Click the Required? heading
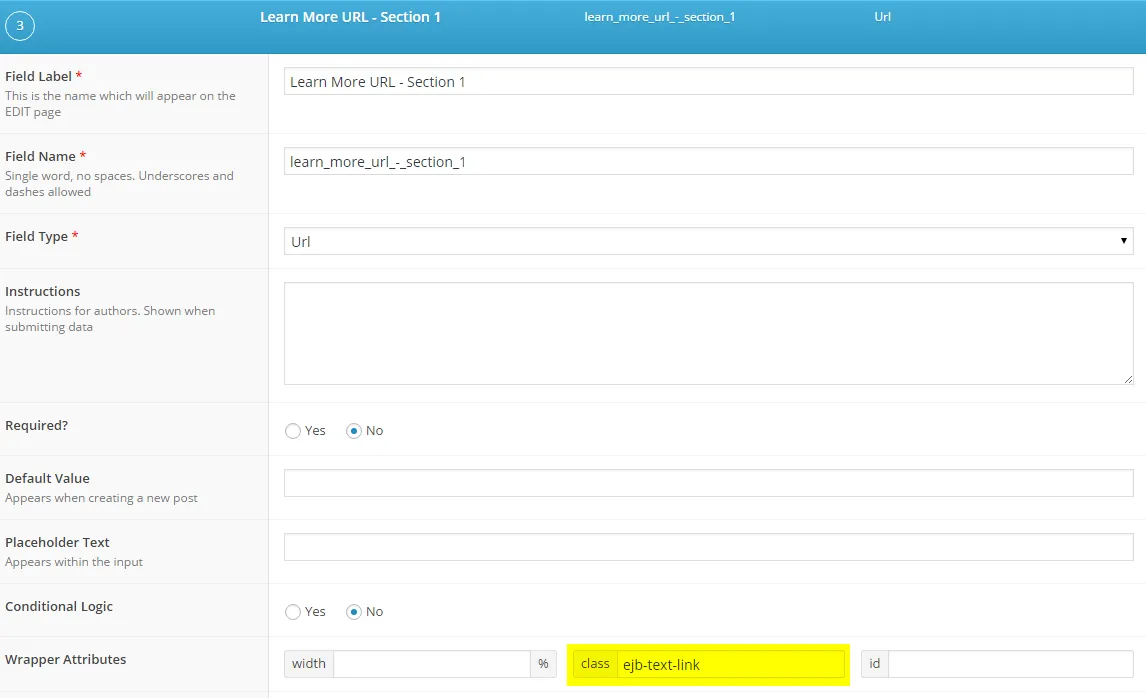The height and width of the screenshot is (698, 1146). (37, 425)
